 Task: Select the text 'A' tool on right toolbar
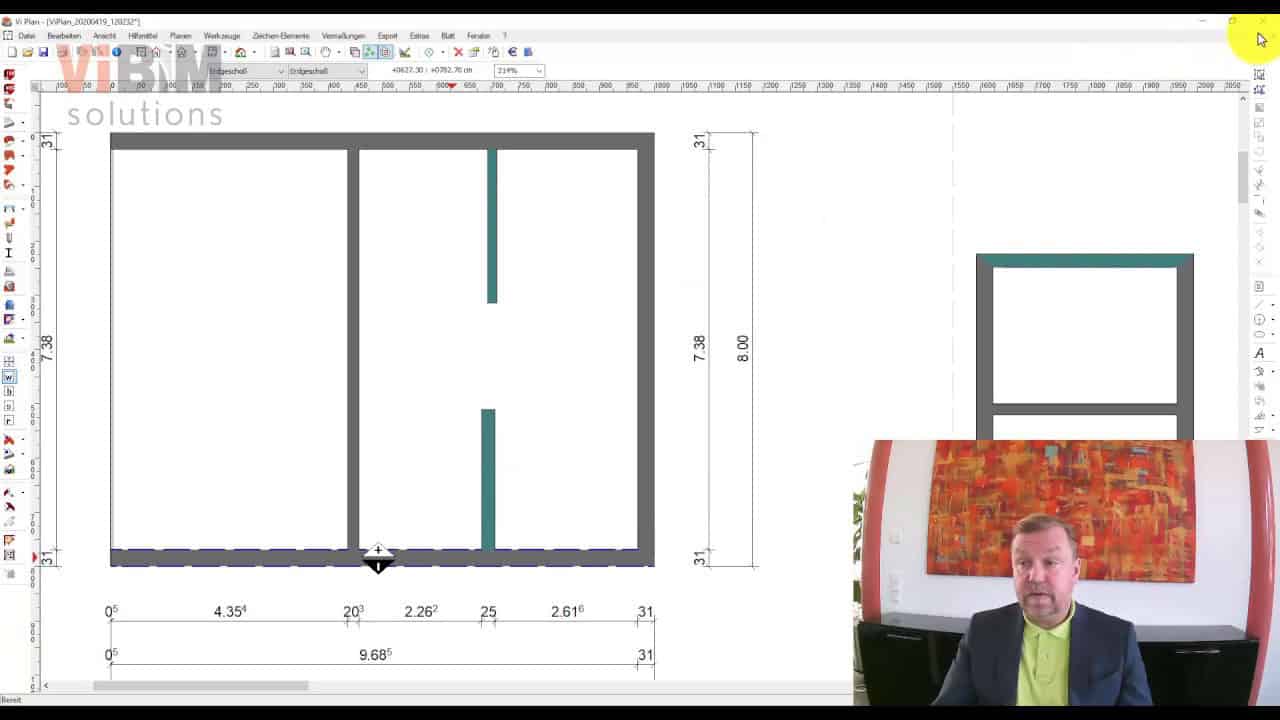(1259, 353)
